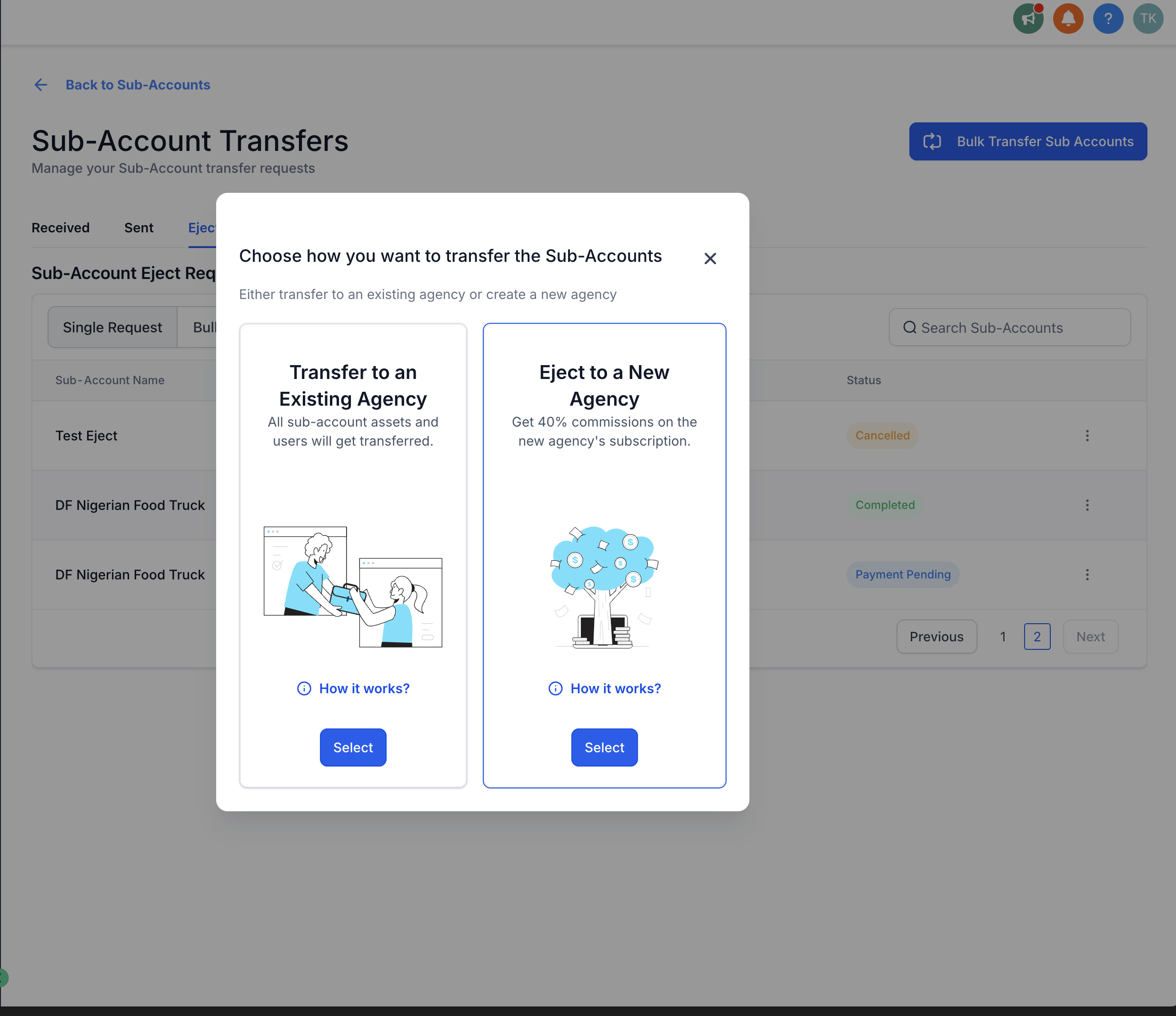Click the Previous page button
This screenshot has width=1176, height=1016.
pos(936,637)
